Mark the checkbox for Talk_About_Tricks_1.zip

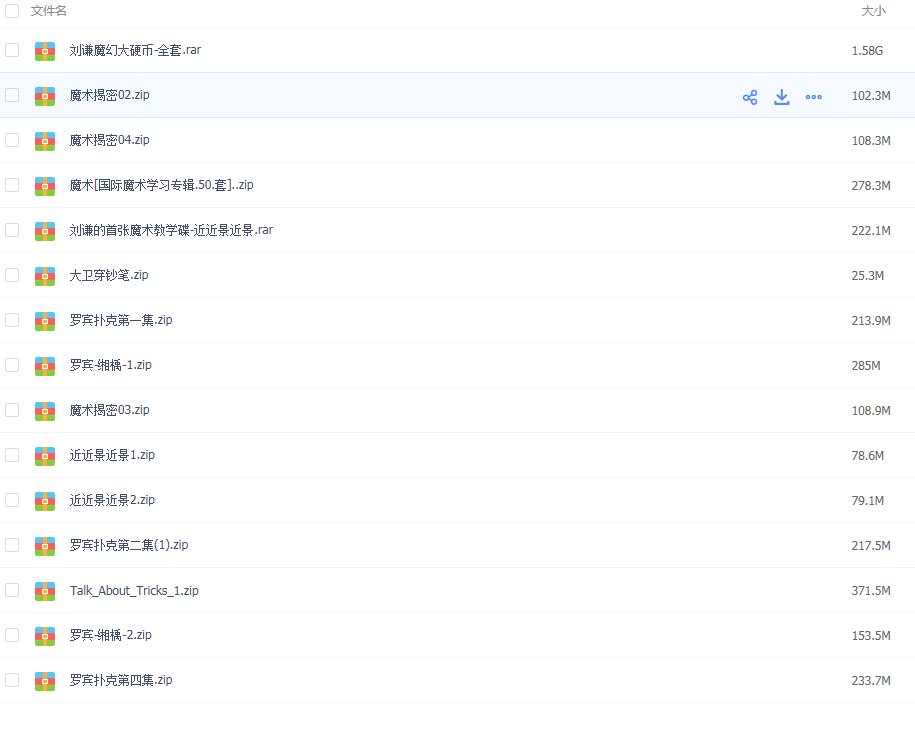(12, 590)
